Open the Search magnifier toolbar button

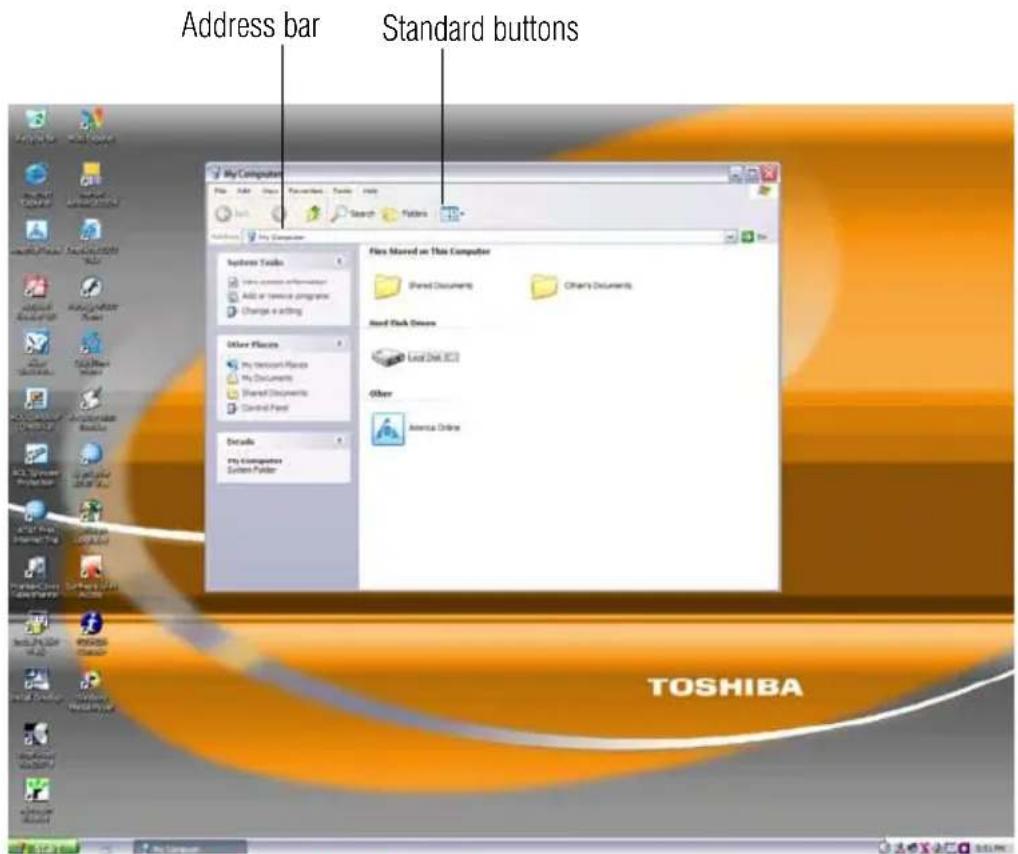(352, 213)
